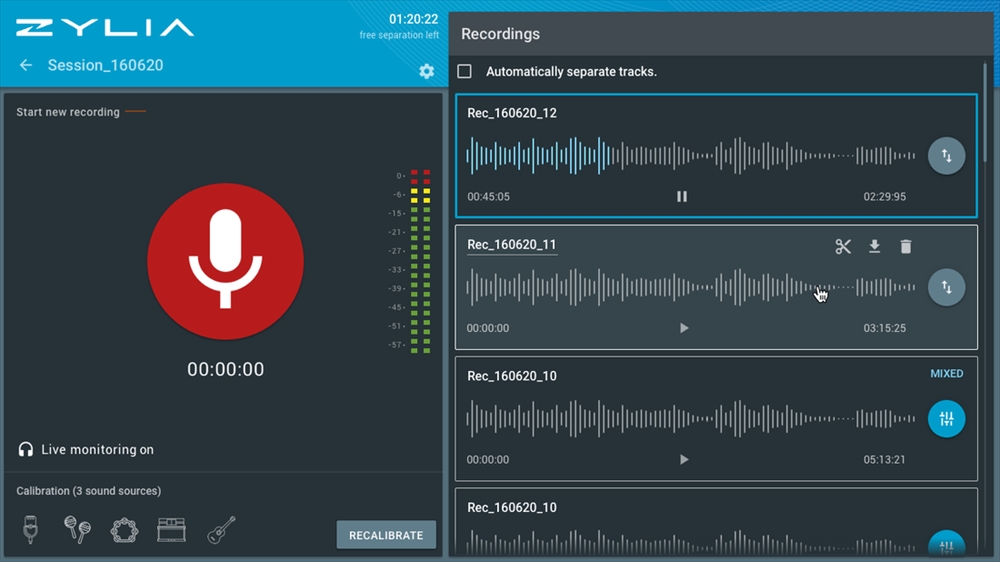Click the scissors trim icon on Rec_160620_11
1000x562 pixels.
click(x=843, y=246)
